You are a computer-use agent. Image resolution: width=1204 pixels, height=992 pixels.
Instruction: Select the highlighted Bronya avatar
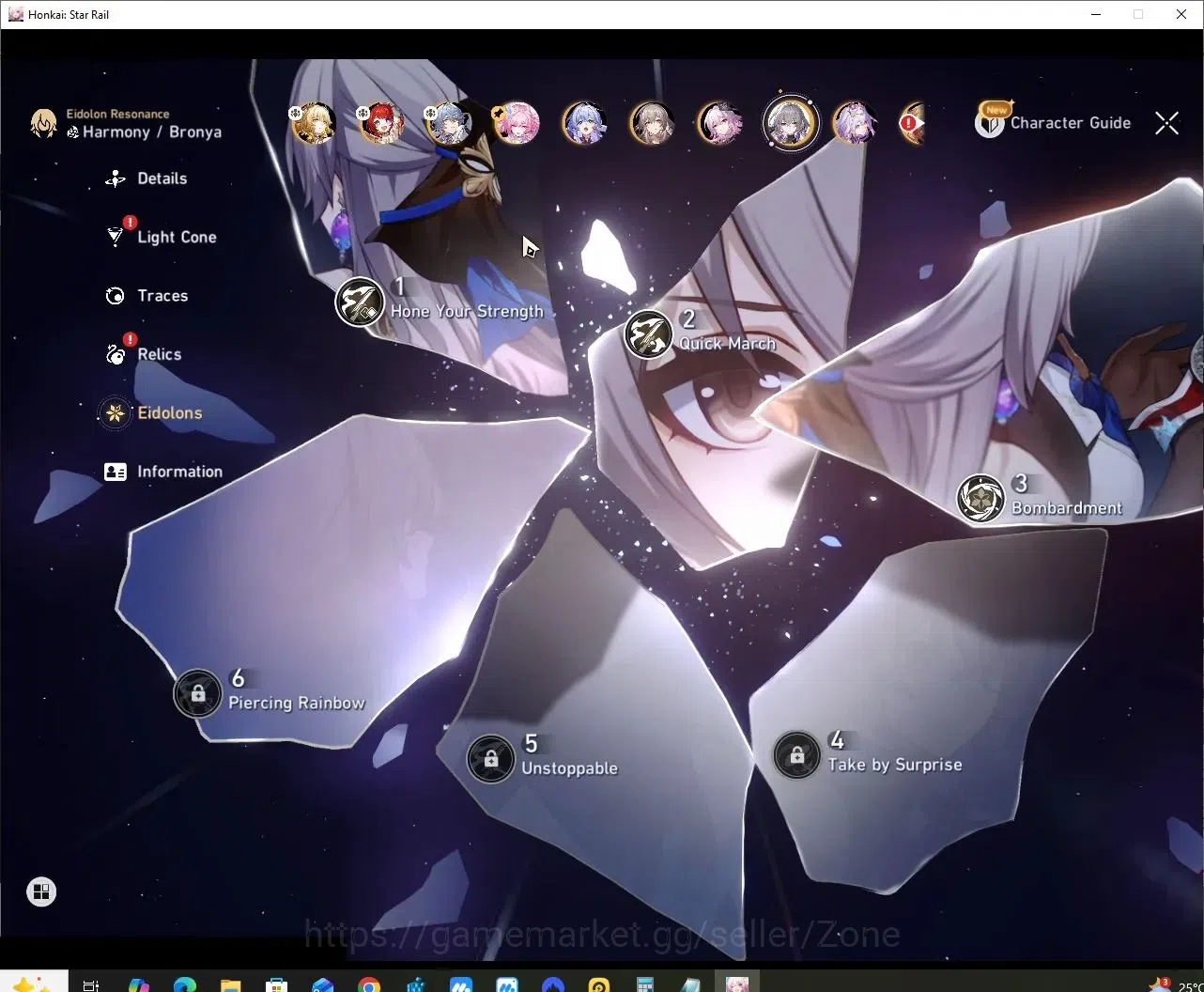tap(790, 123)
